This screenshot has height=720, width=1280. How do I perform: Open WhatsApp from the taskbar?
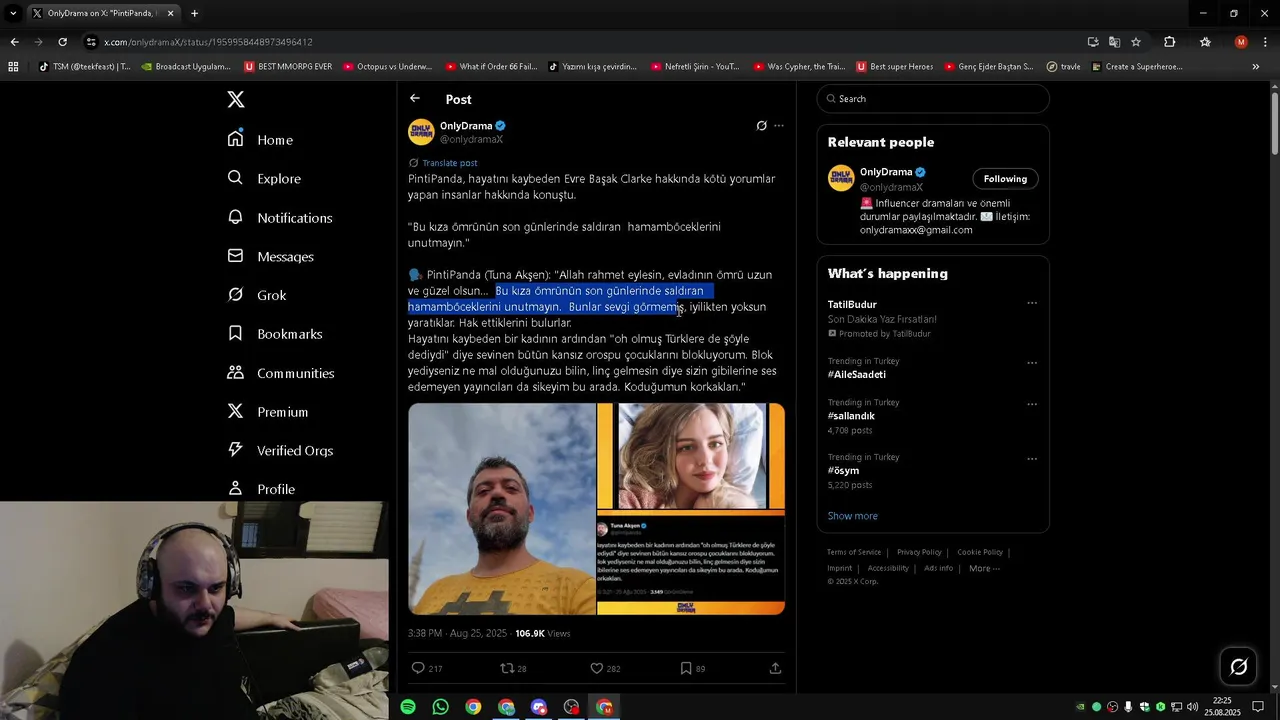coord(441,707)
